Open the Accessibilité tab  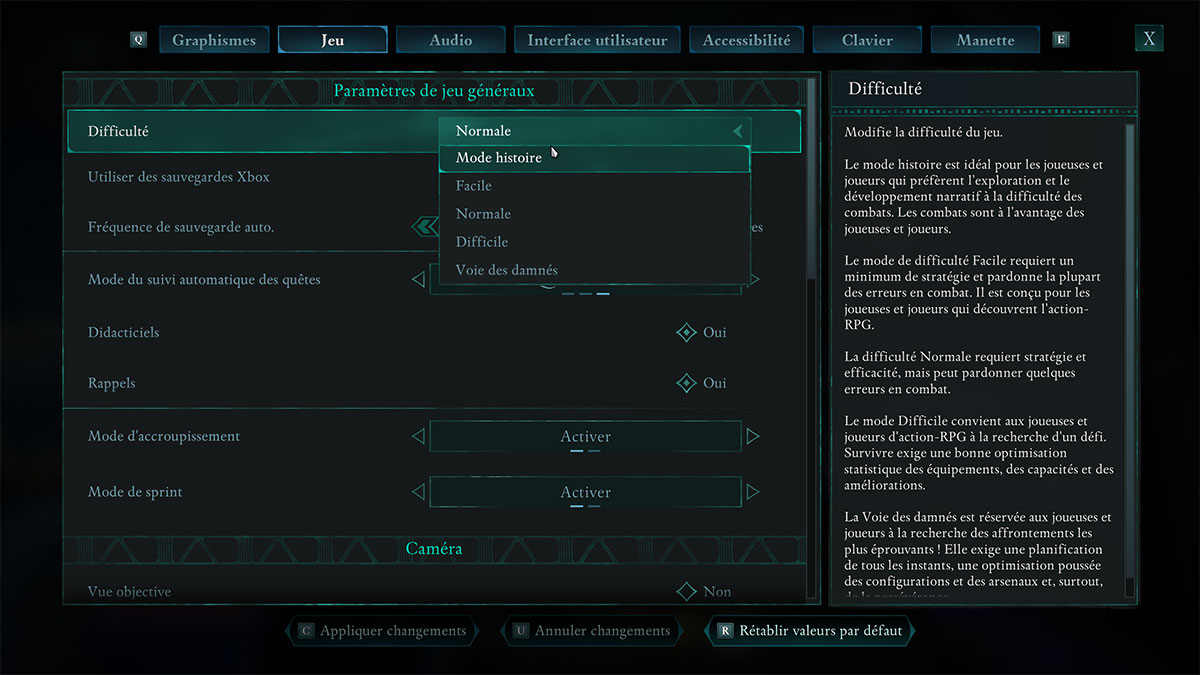click(x=746, y=39)
